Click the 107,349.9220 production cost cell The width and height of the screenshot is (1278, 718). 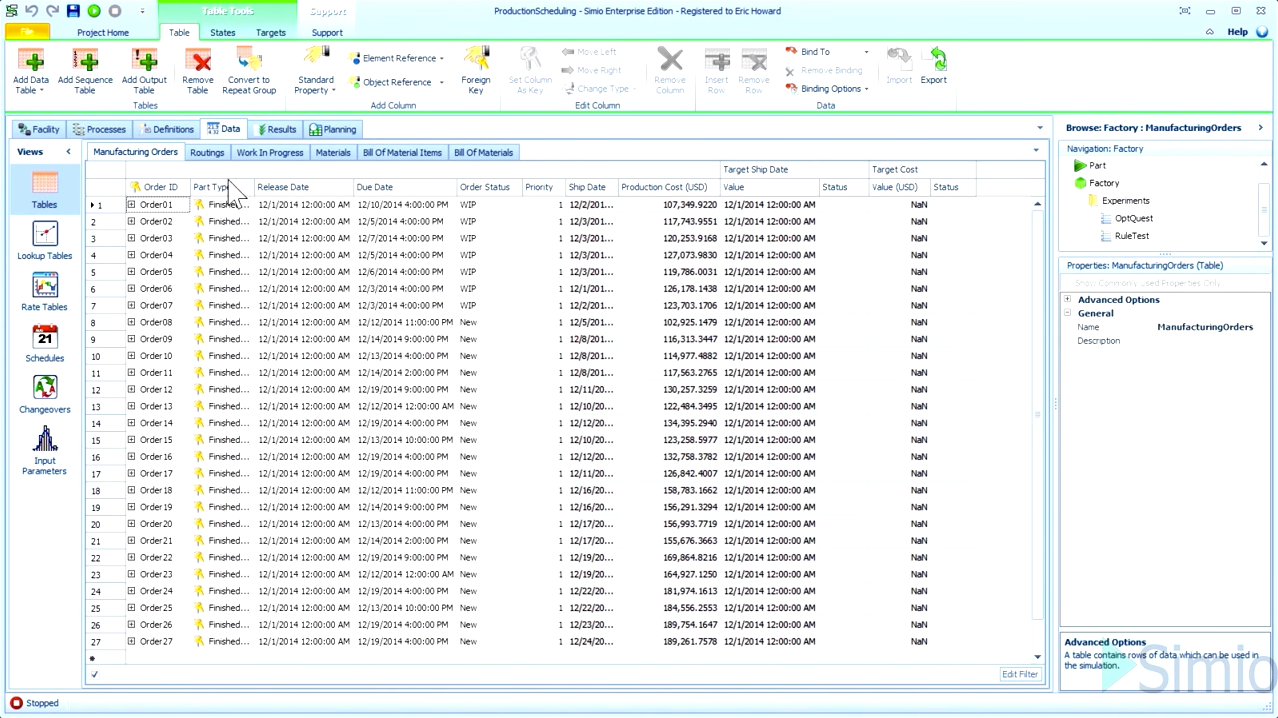pos(669,205)
